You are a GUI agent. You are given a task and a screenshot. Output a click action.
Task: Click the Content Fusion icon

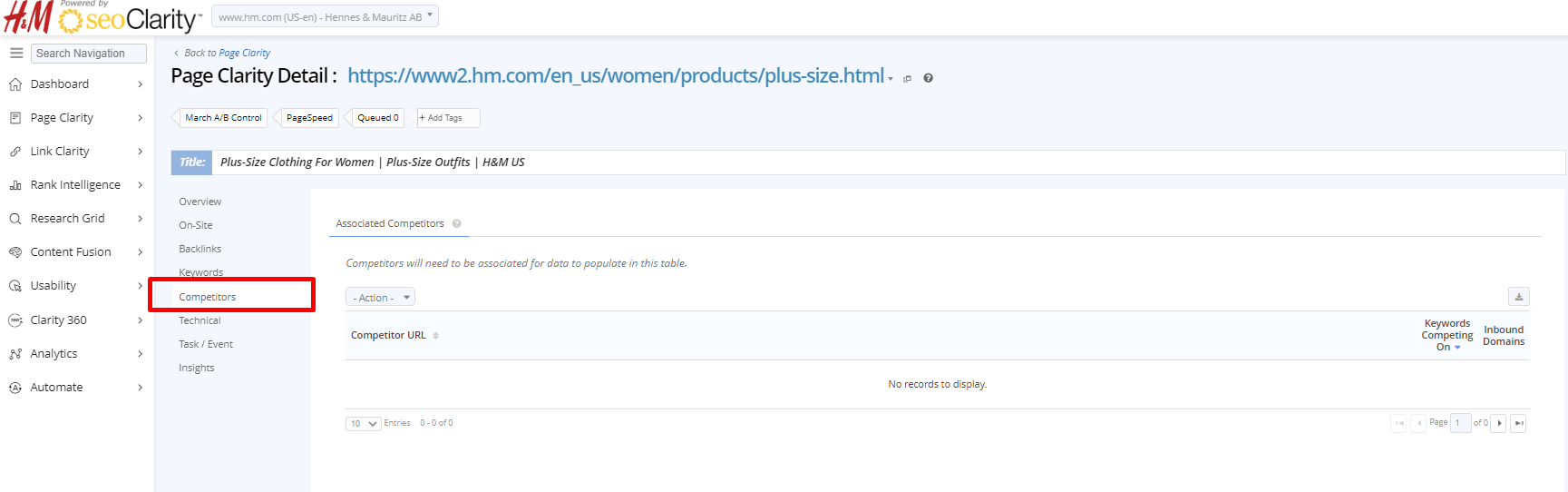pyautogui.click(x=15, y=252)
